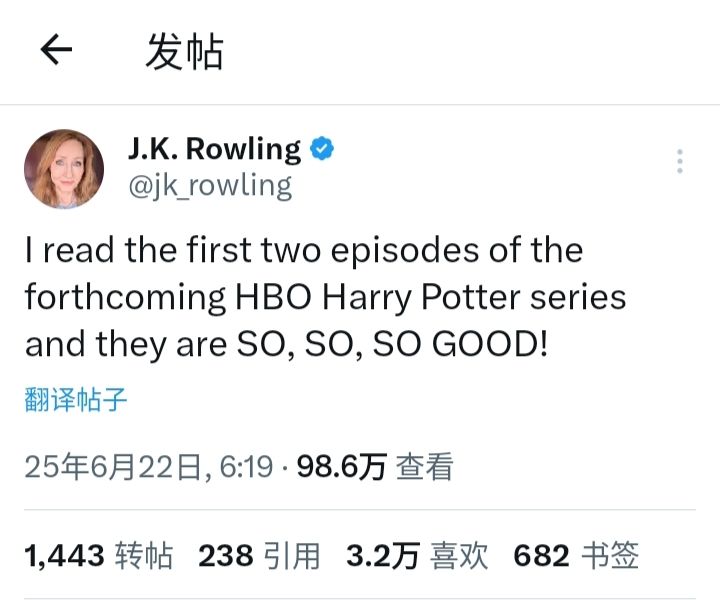Go back using the left arrow icon
720x600 pixels.
point(56,49)
